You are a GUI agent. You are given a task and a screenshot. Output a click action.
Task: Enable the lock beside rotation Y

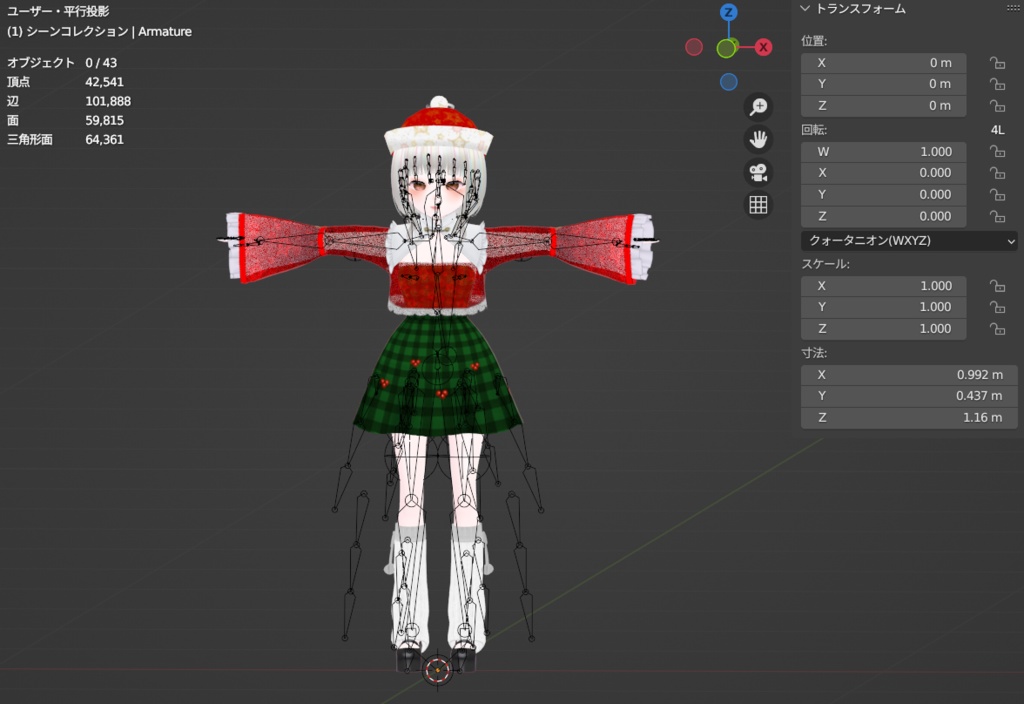(997, 194)
